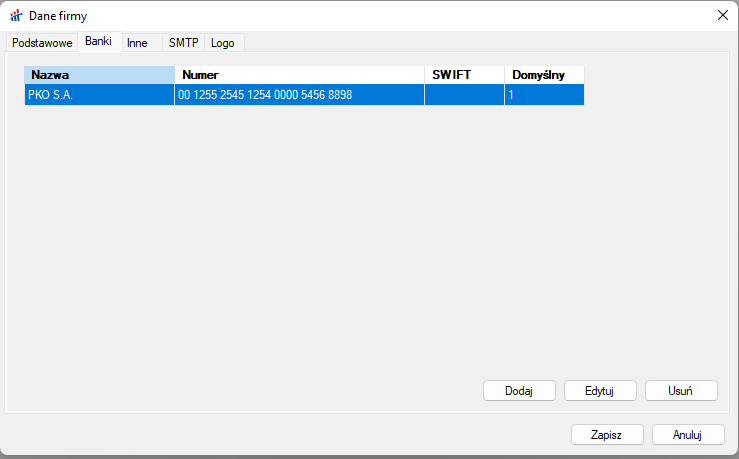Click the SWIFT column header
This screenshot has width=739, height=459.
click(x=464, y=75)
